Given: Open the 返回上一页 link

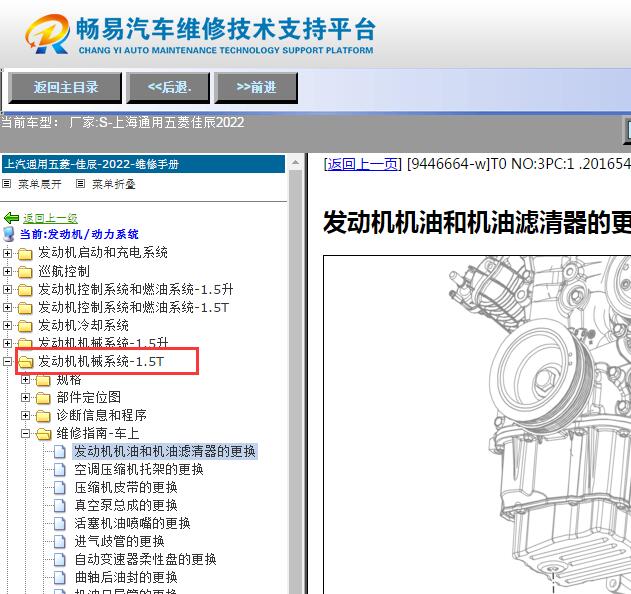Looking at the screenshot, I should click(x=363, y=164).
